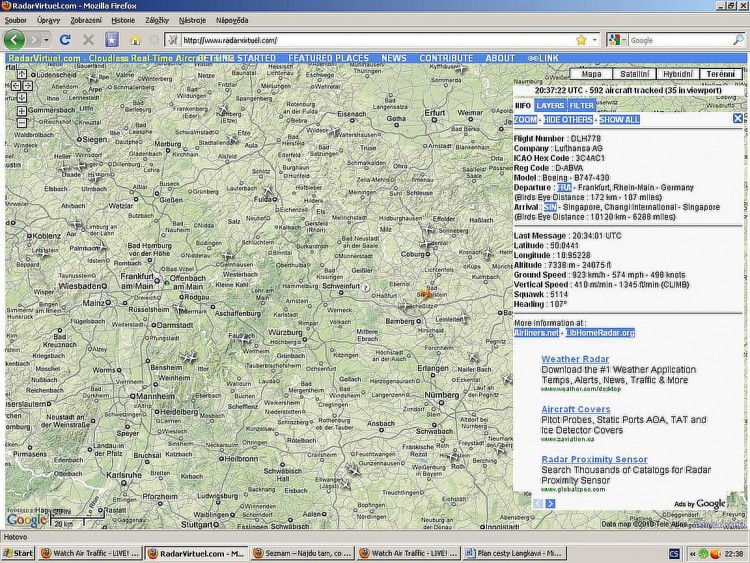This screenshot has height=563, width=750.
Task: Switch map type to Hybridní
Action: (677, 74)
